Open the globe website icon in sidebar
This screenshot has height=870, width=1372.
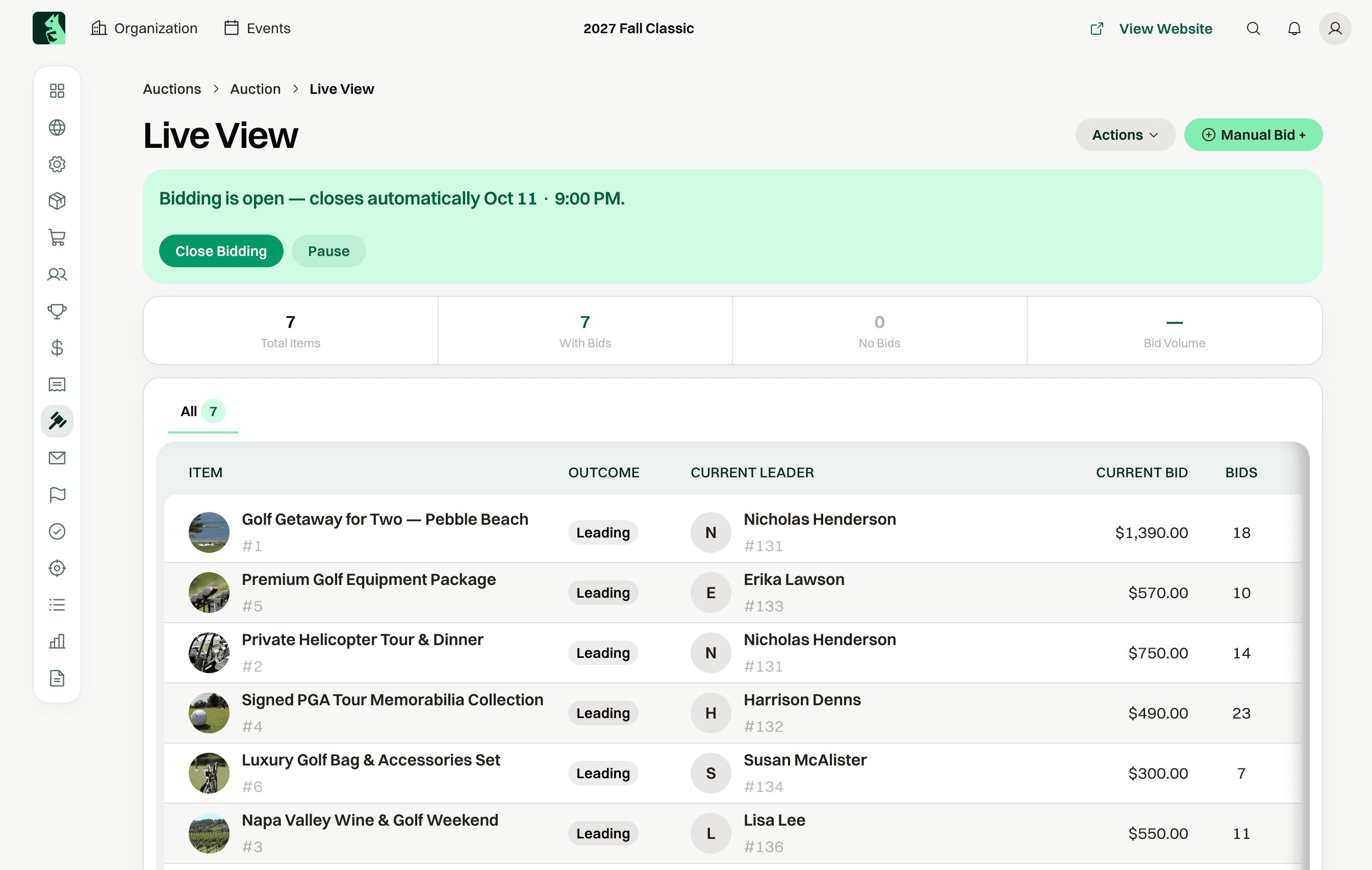pos(57,127)
